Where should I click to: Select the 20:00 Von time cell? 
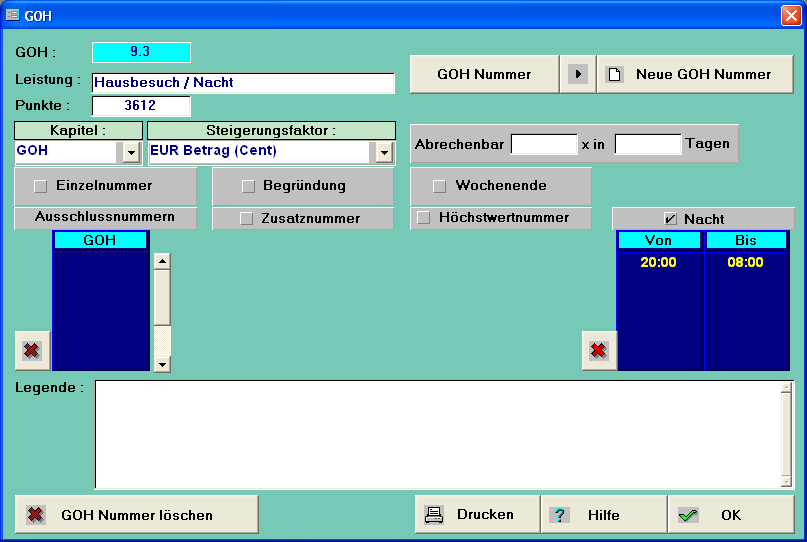tap(659, 263)
